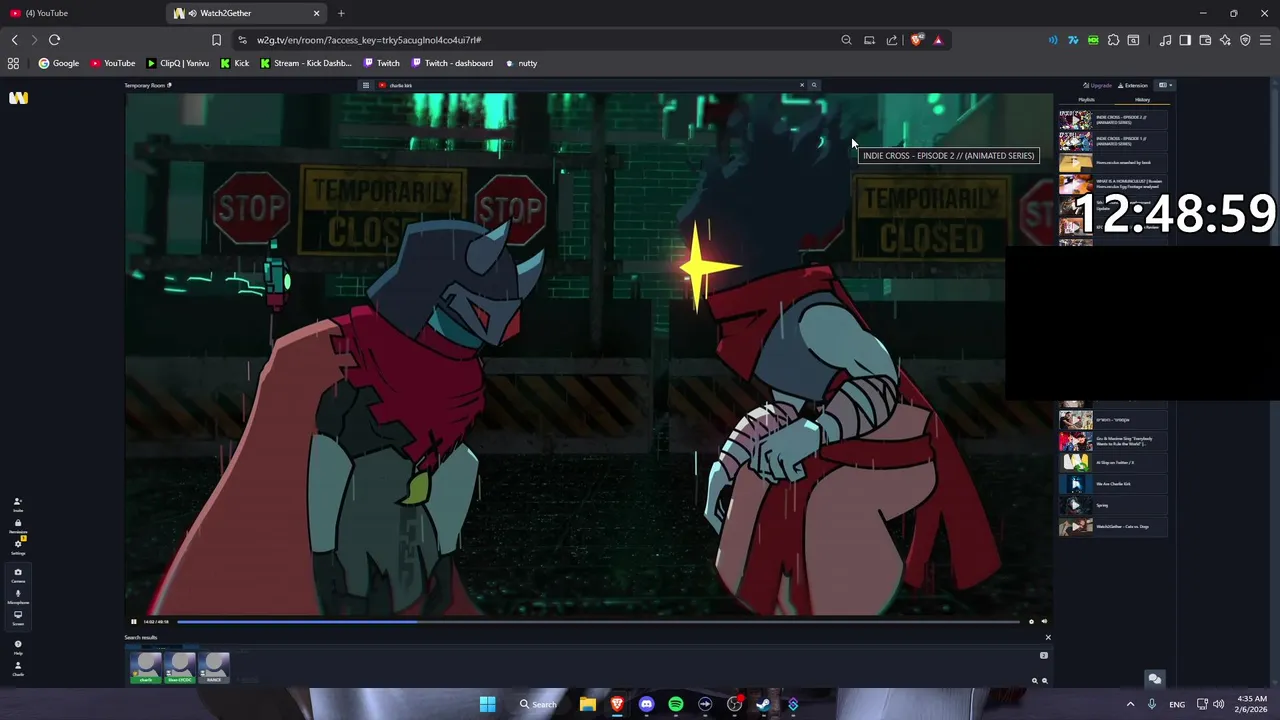Image resolution: width=1280 pixels, height=720 pixels.
Task: Click the Watch2Gether logo
Action: coord(18,98)
